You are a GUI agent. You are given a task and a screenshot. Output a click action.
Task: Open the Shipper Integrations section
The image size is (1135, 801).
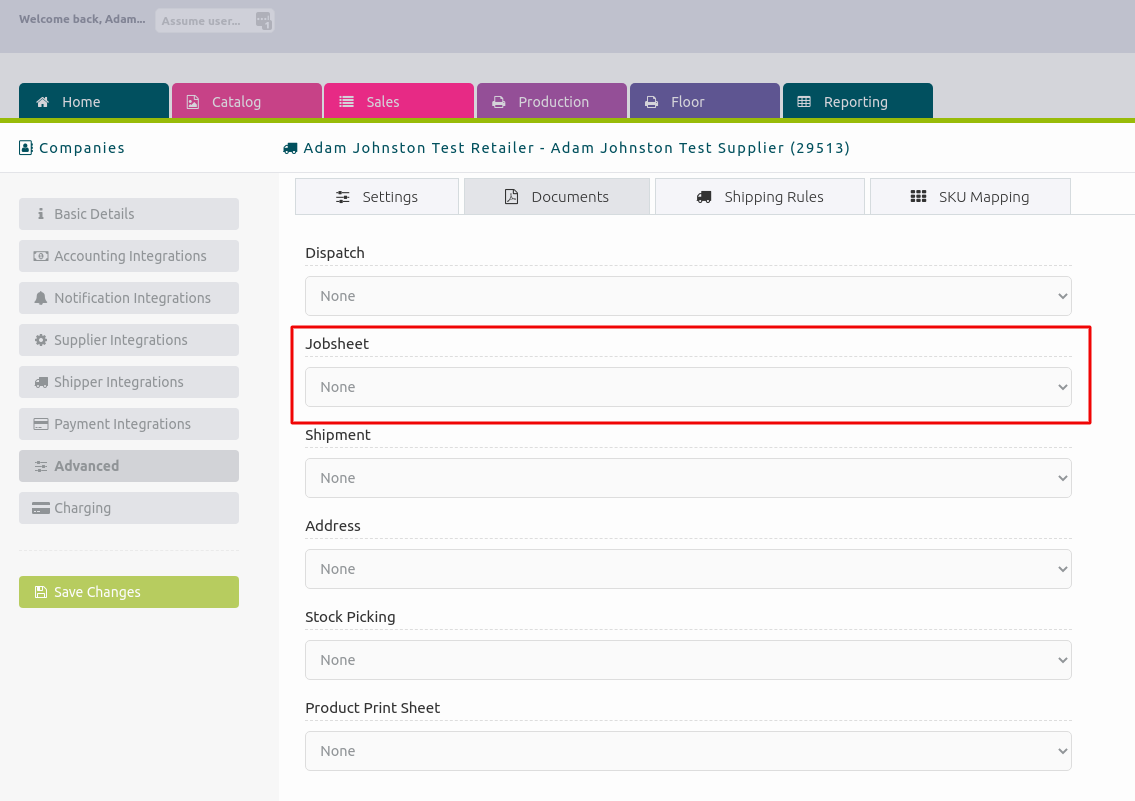(129, 382)
